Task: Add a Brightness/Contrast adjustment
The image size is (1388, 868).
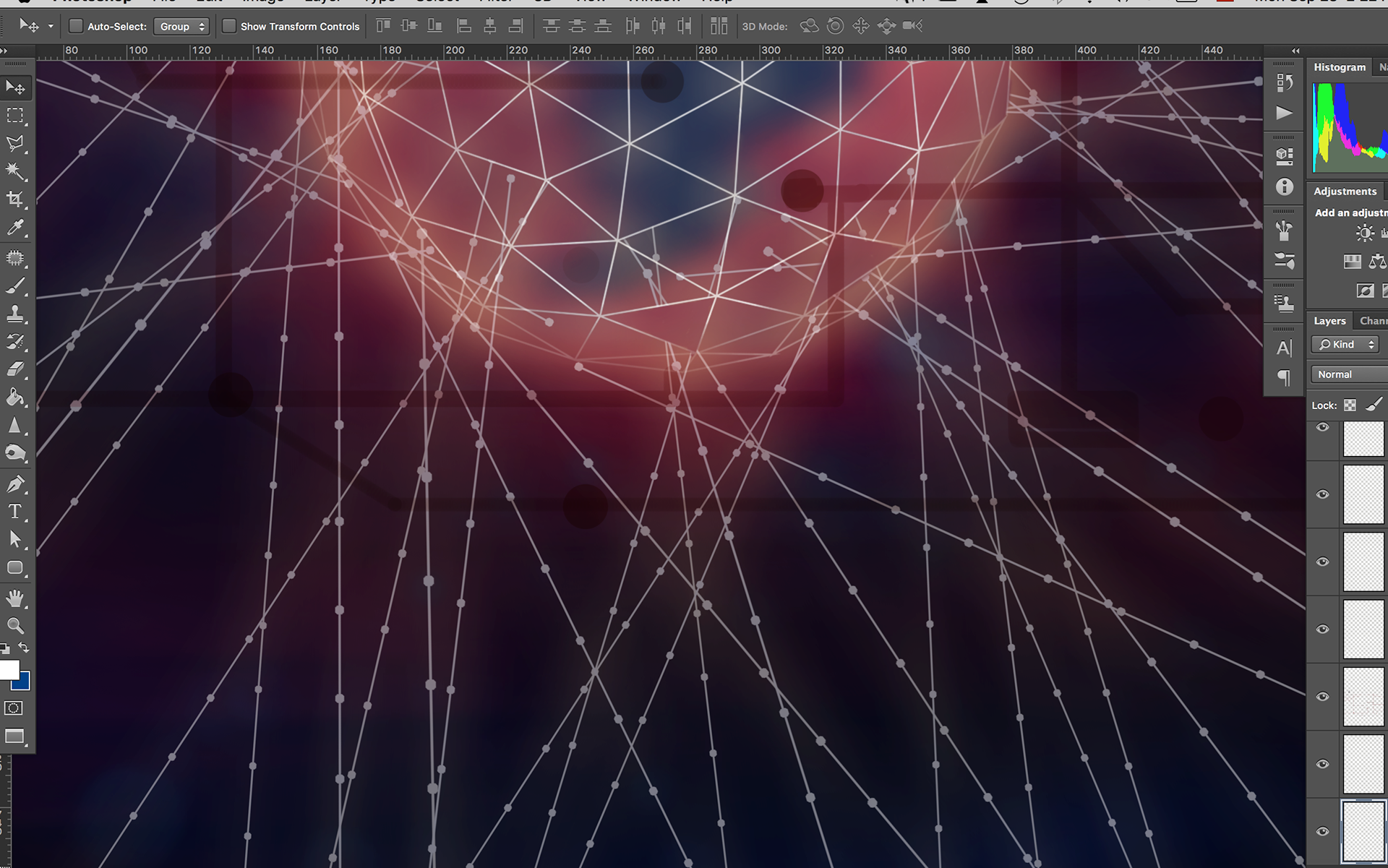Action: (1364, 233)
